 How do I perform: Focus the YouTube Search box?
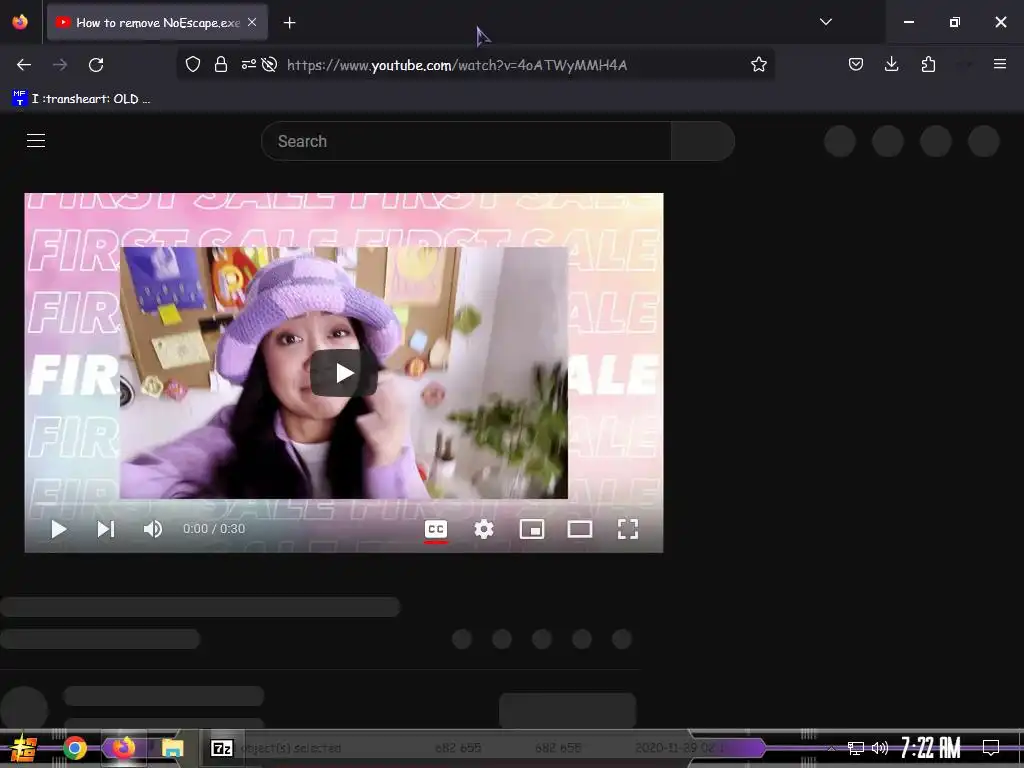pyautogui.click(x=466, y=141)
